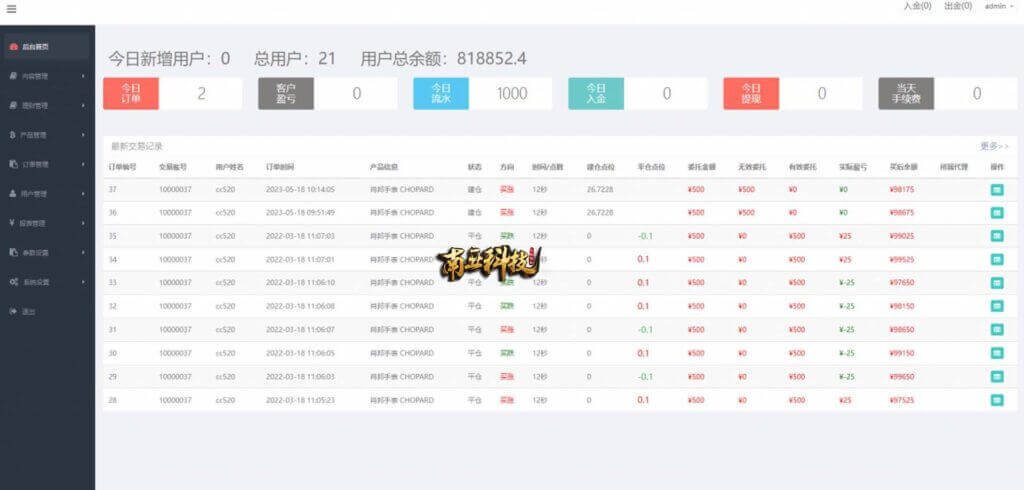Click the 退出 logout icon in sidebar
Screen dimensions: 1024x490
click(12, 312)
